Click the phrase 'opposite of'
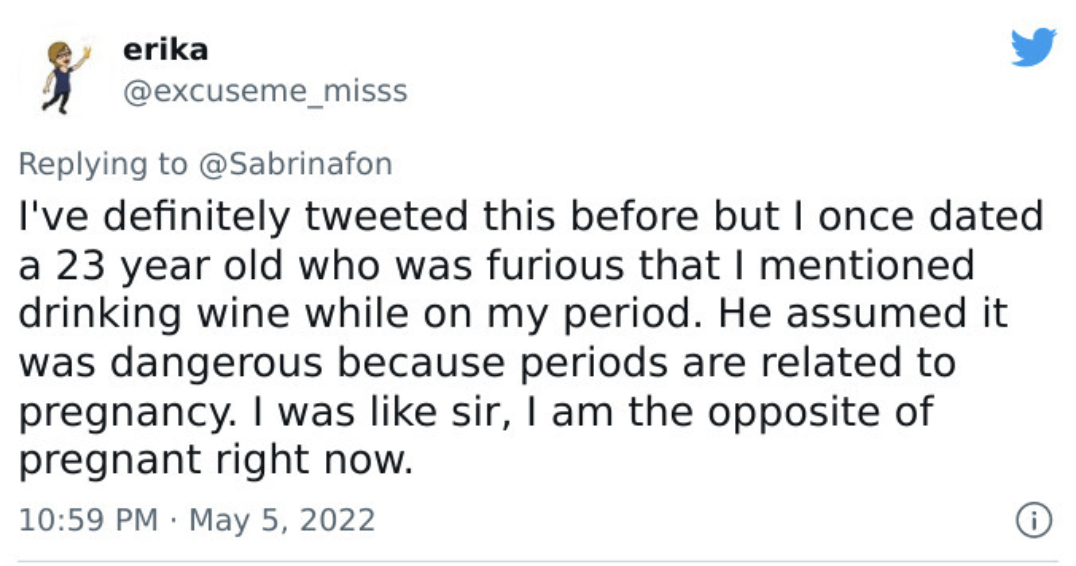This screenshot has width=1076, height=566. (820, 413)
